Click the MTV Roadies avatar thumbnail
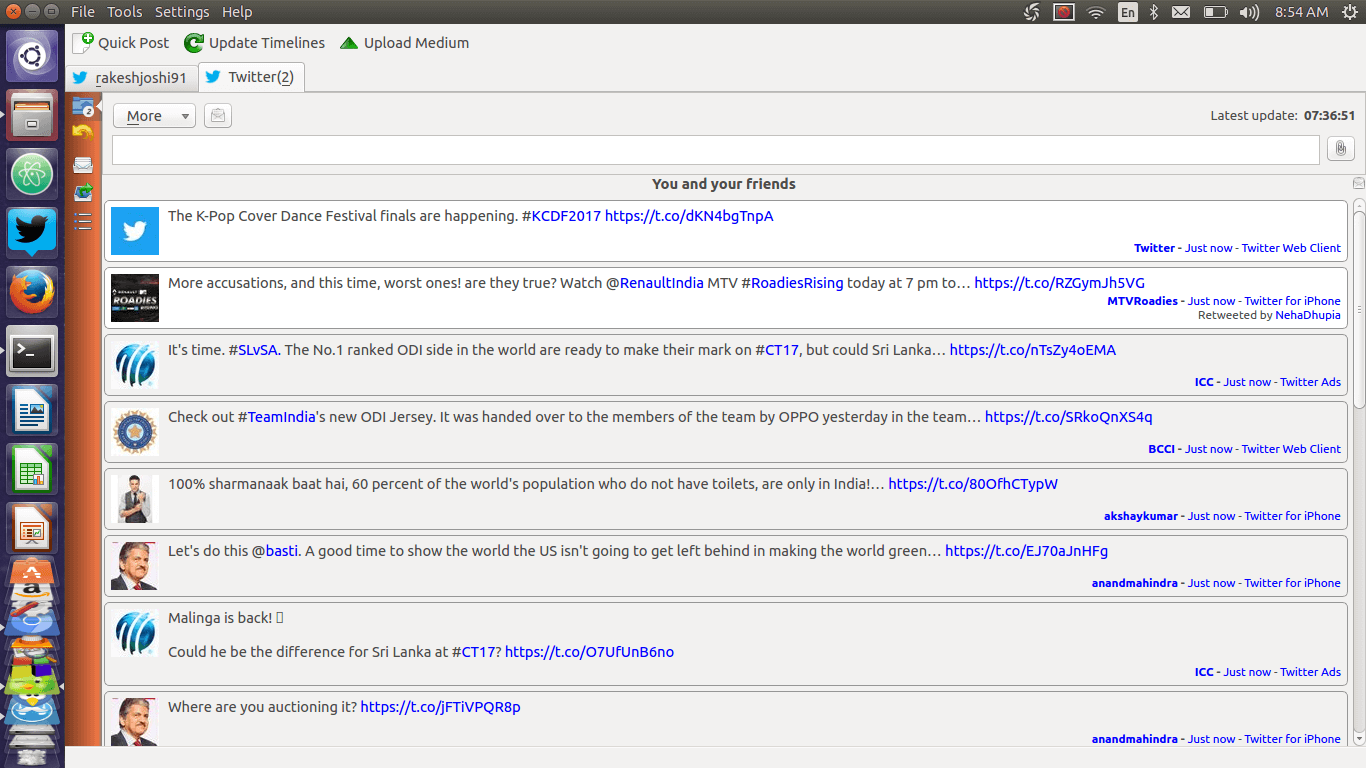Screen dimensions: 1366x768 (x=135, y=298)
